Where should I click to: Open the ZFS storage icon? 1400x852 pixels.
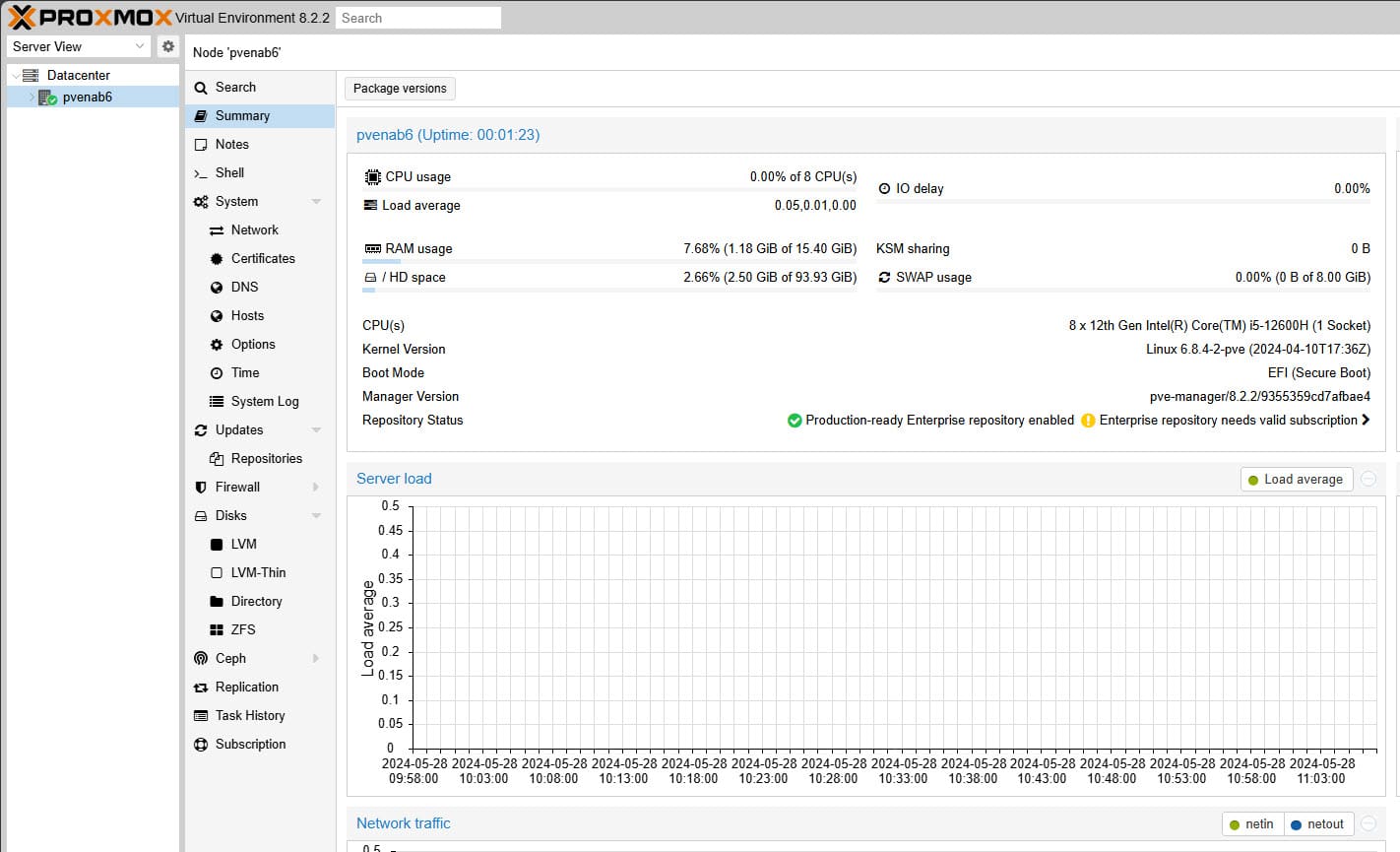point(219,629)
